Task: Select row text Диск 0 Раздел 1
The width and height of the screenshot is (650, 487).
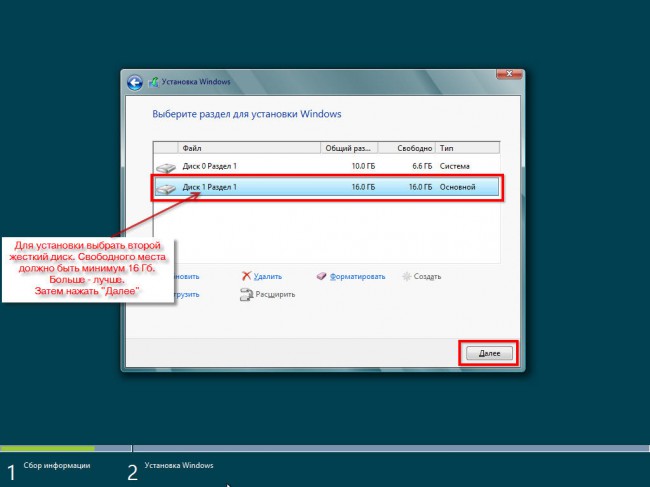Action: 210,166
